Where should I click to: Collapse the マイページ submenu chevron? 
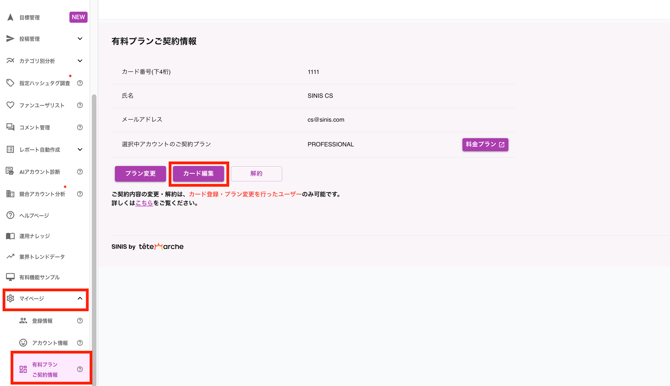[80, 298]
